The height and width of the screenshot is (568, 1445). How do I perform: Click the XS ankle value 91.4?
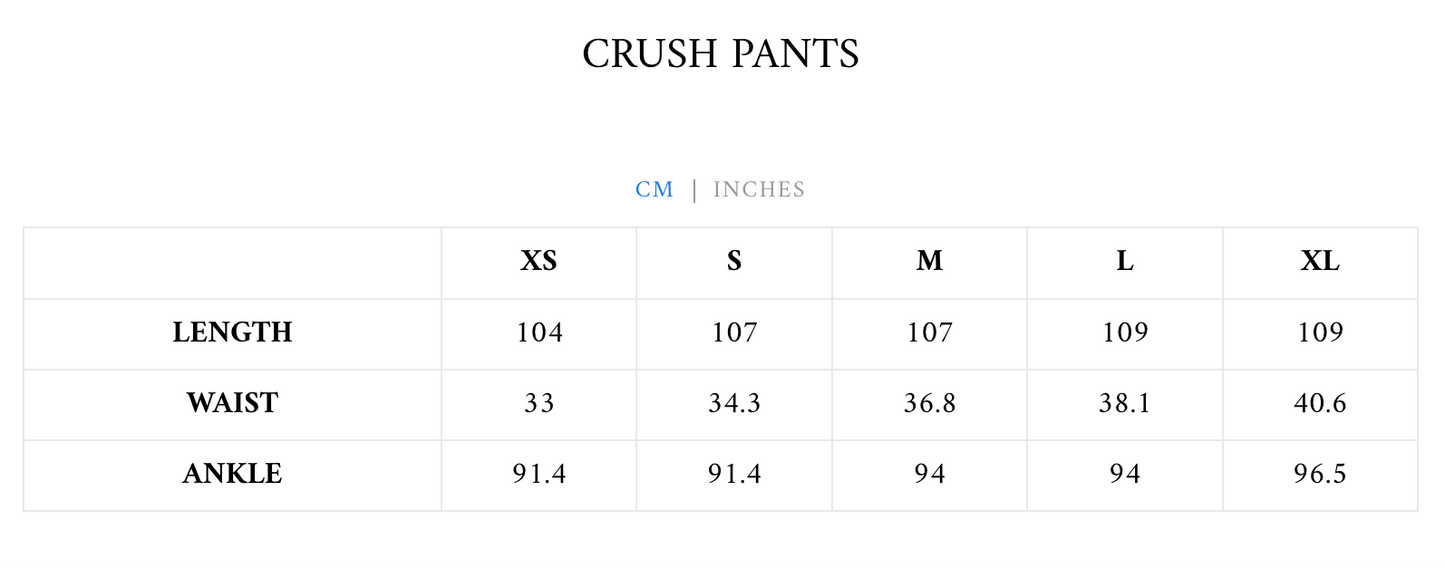(539, 474)
